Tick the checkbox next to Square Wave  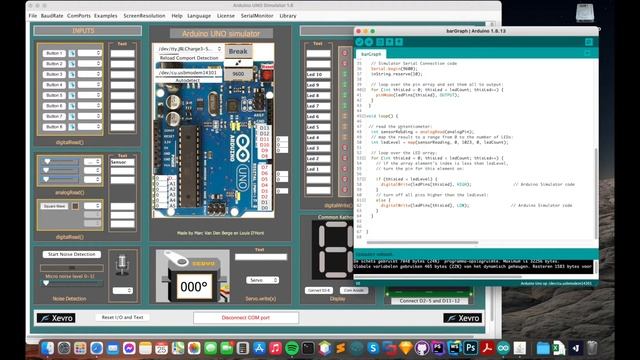[x=75, y=206]
